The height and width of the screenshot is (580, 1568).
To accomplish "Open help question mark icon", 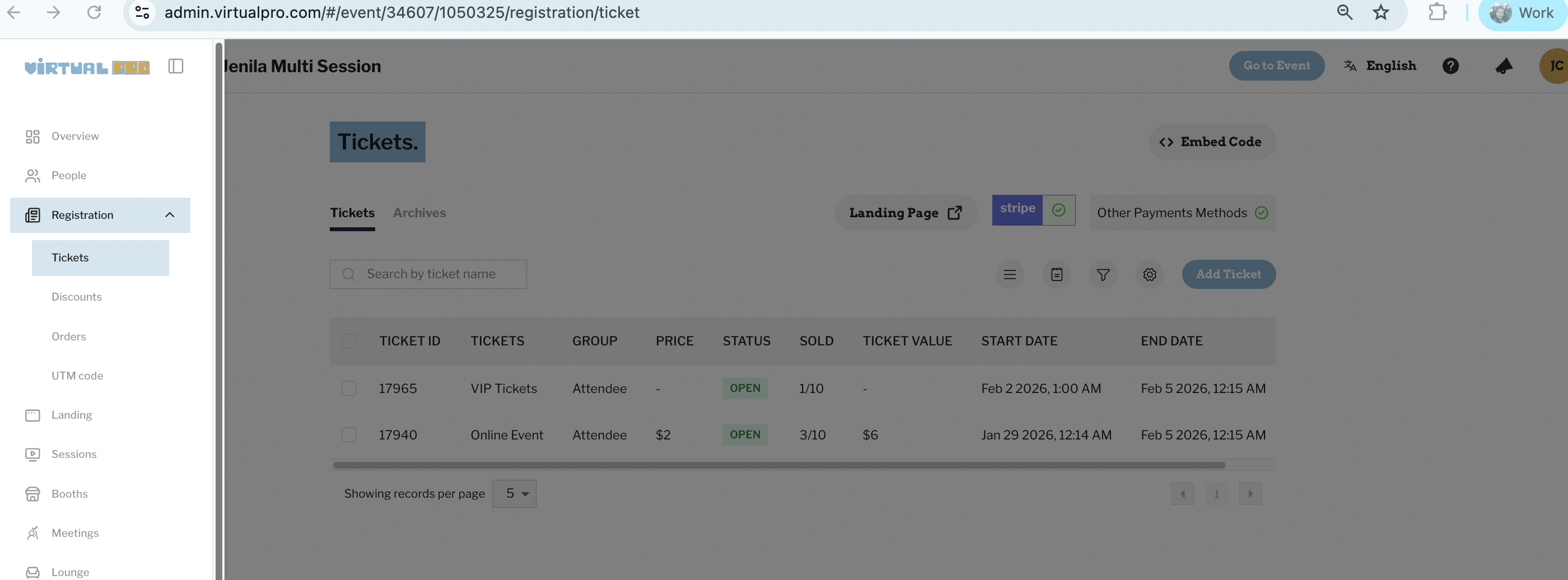I will tap(1450, 66).
